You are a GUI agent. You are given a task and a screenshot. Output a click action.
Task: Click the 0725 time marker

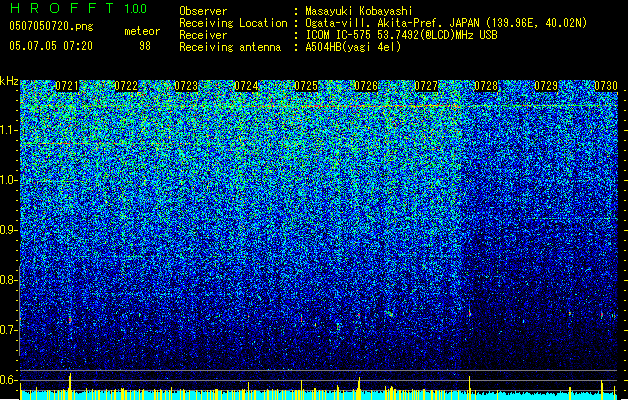point(306,86)
